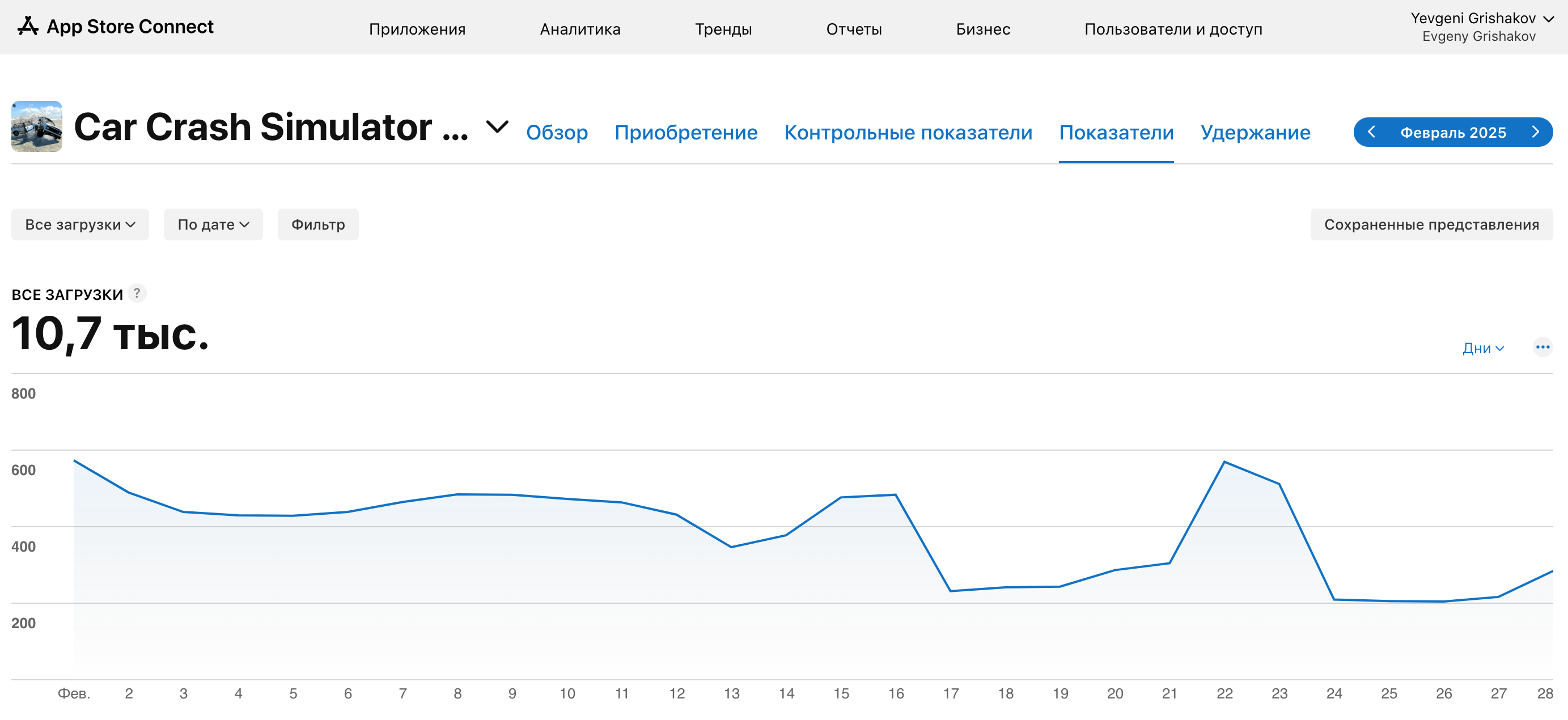1568x720 pixels.
Task: Open Аналитика in the top navigation
Action: pyautogui.click(x=579, y=29)
